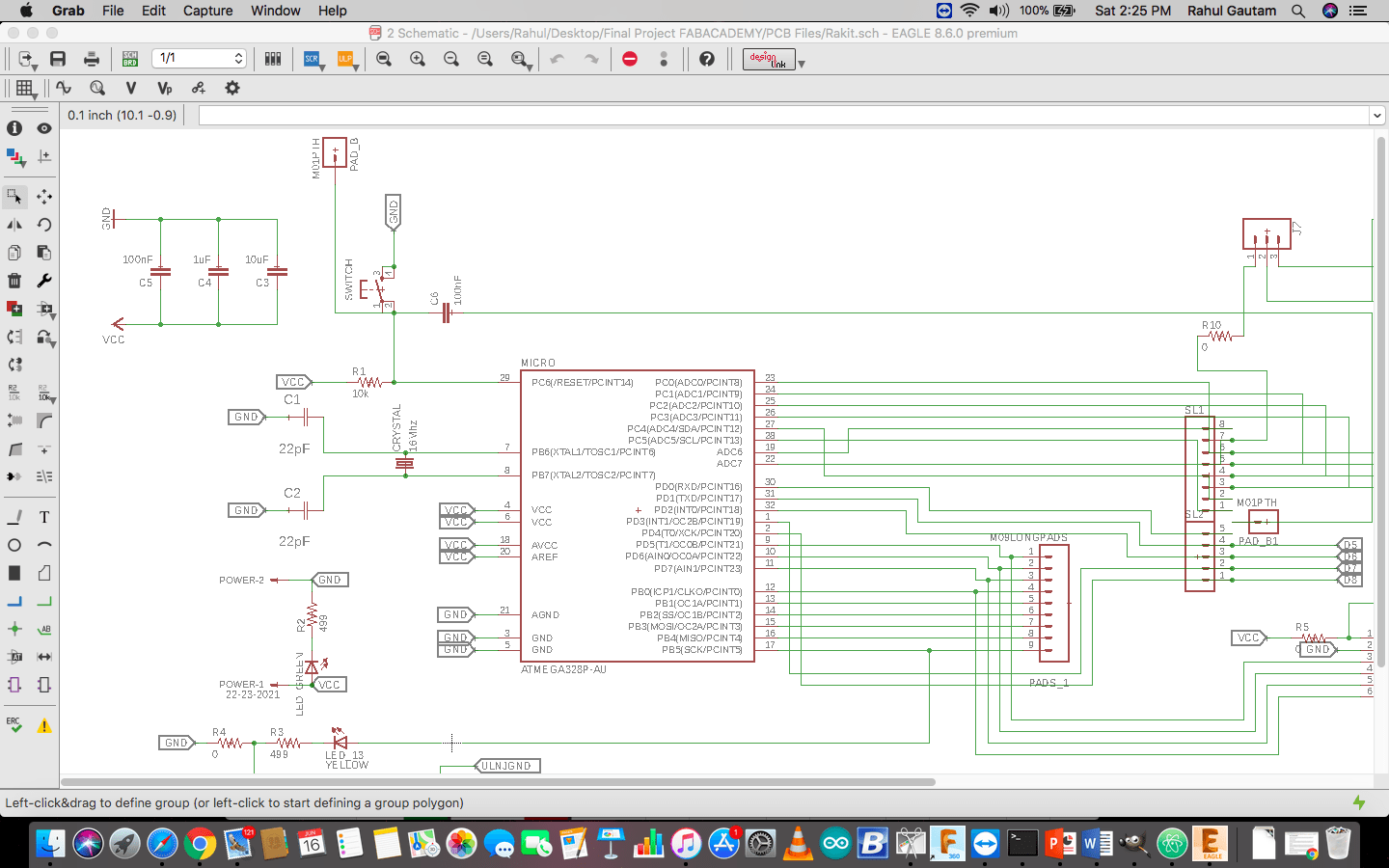Image resolution: width=1389 pixels, height=868 pixels.
Task: Open the Grid settings icon
Action: 25,88
